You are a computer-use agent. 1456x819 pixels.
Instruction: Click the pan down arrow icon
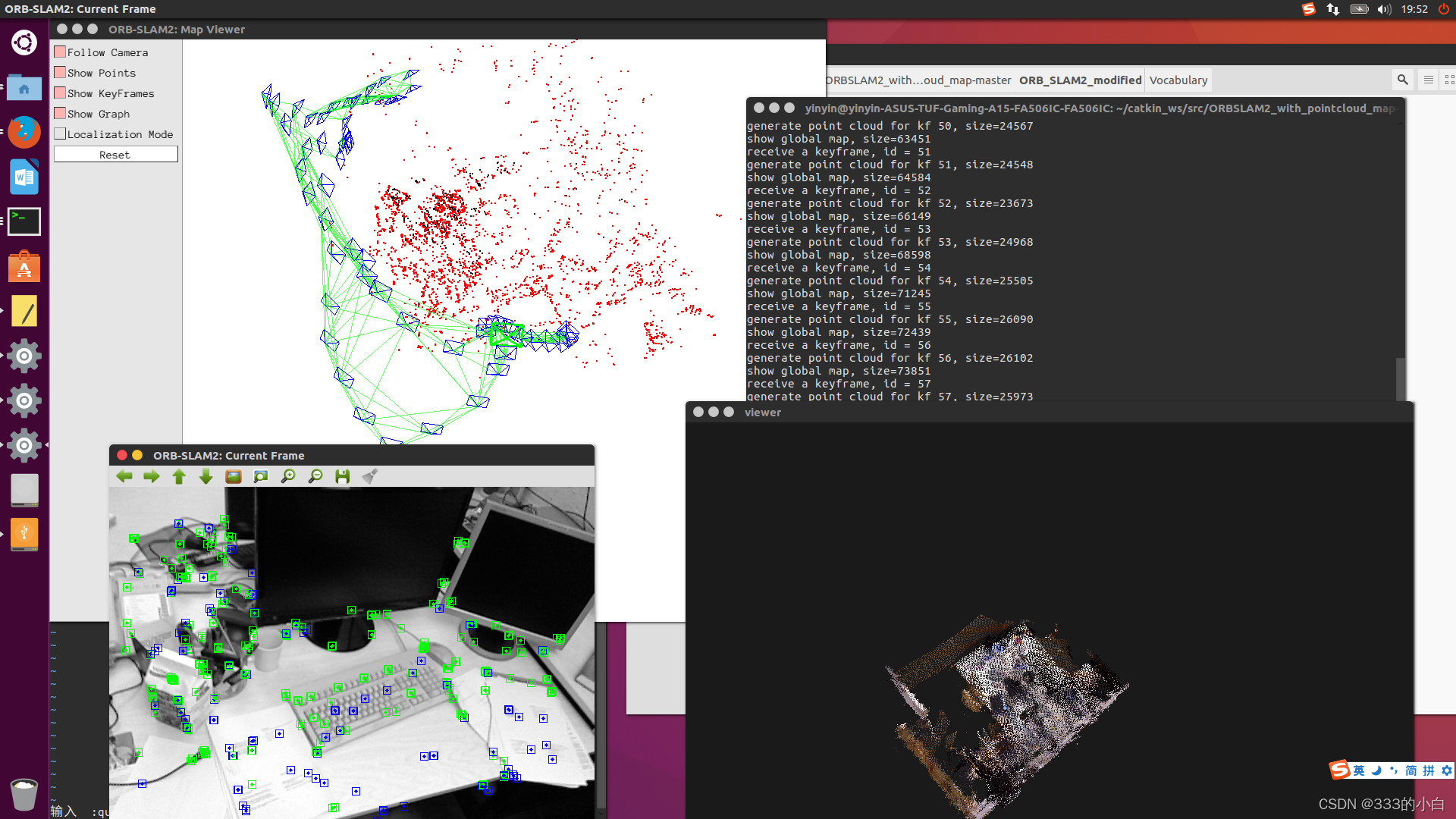click(x=206, y=476)
